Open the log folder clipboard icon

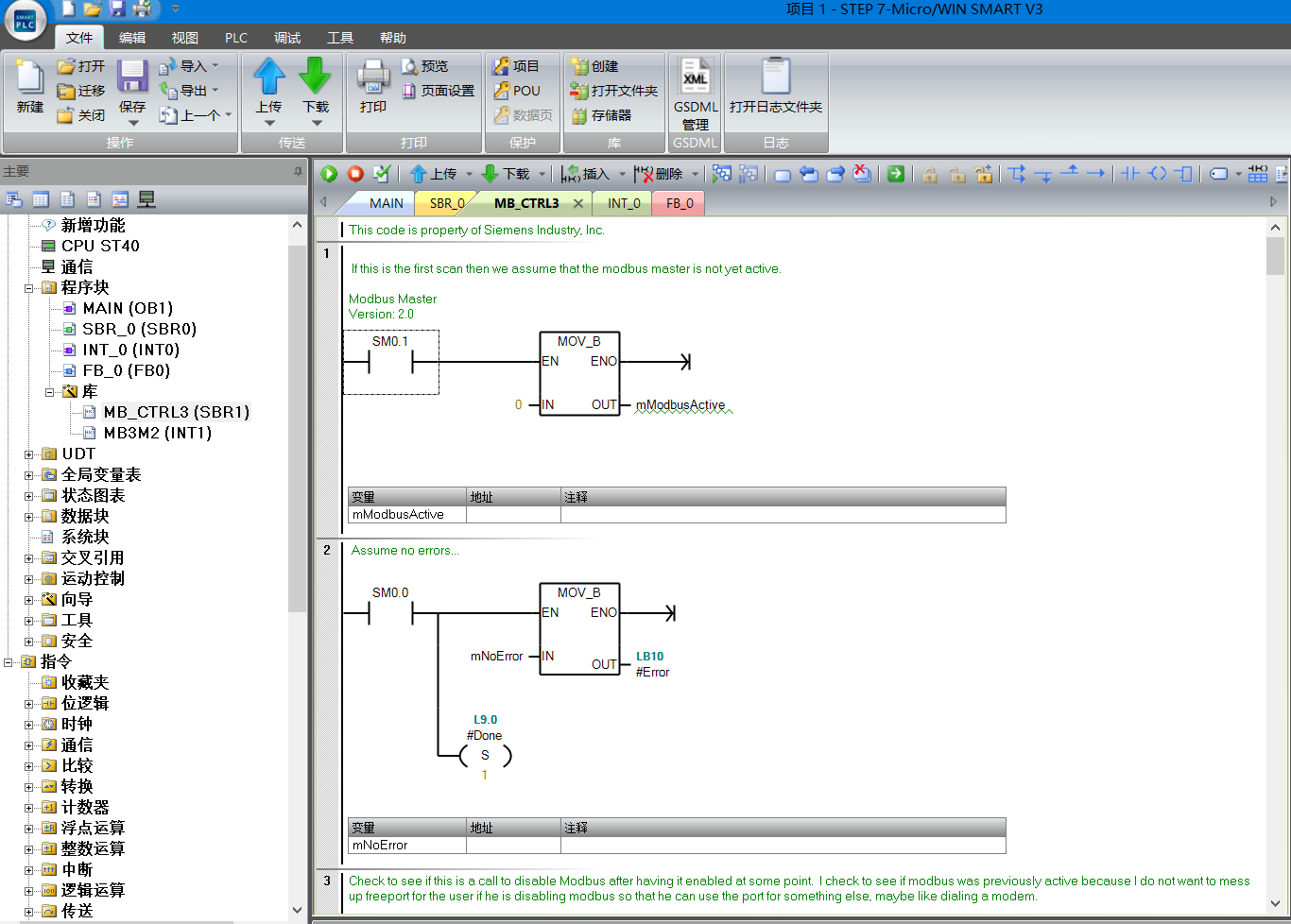[x=775, y=77]
